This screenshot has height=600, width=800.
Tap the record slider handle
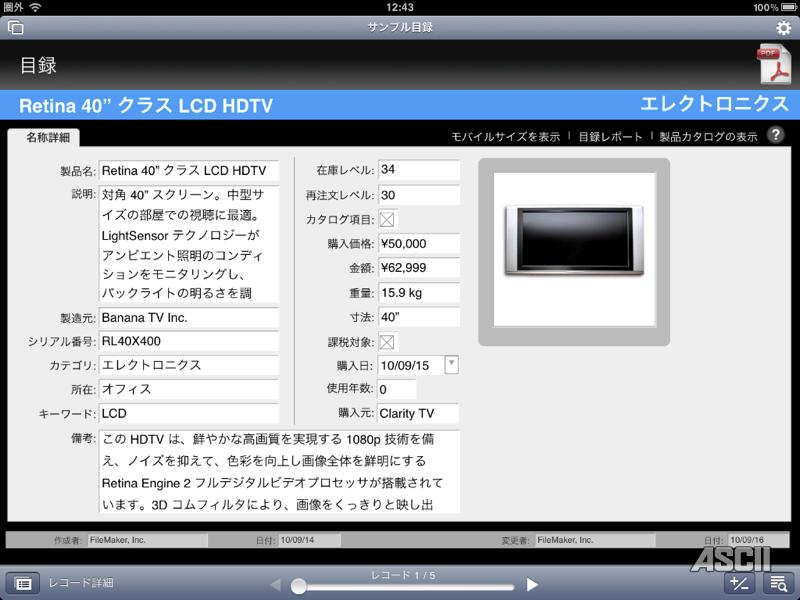298,586
